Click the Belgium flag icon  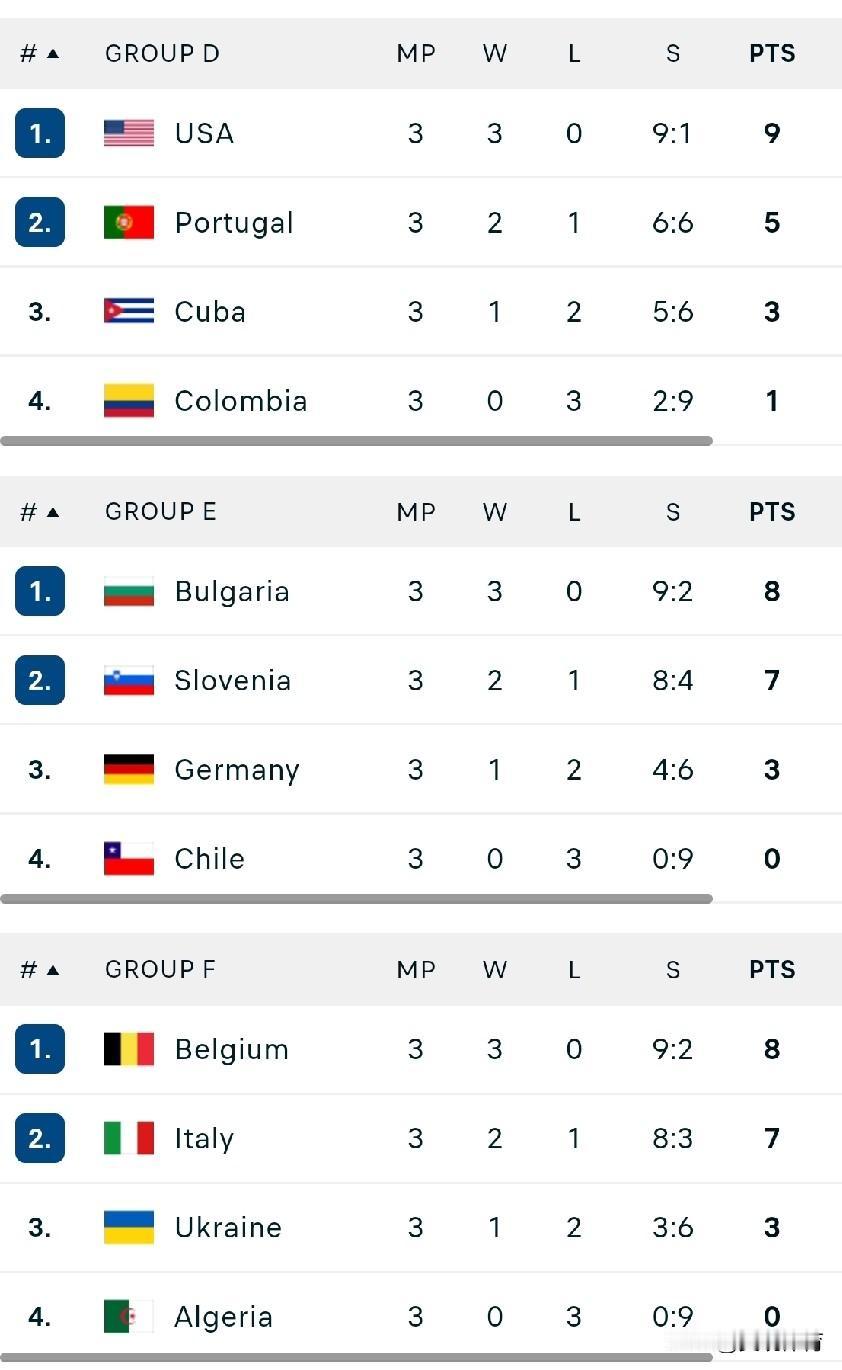129,1049
